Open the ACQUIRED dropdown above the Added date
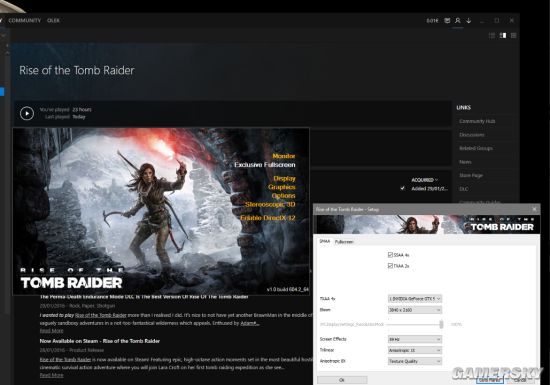This screenshot has height=385, width=550. click(x=424, y=180)
